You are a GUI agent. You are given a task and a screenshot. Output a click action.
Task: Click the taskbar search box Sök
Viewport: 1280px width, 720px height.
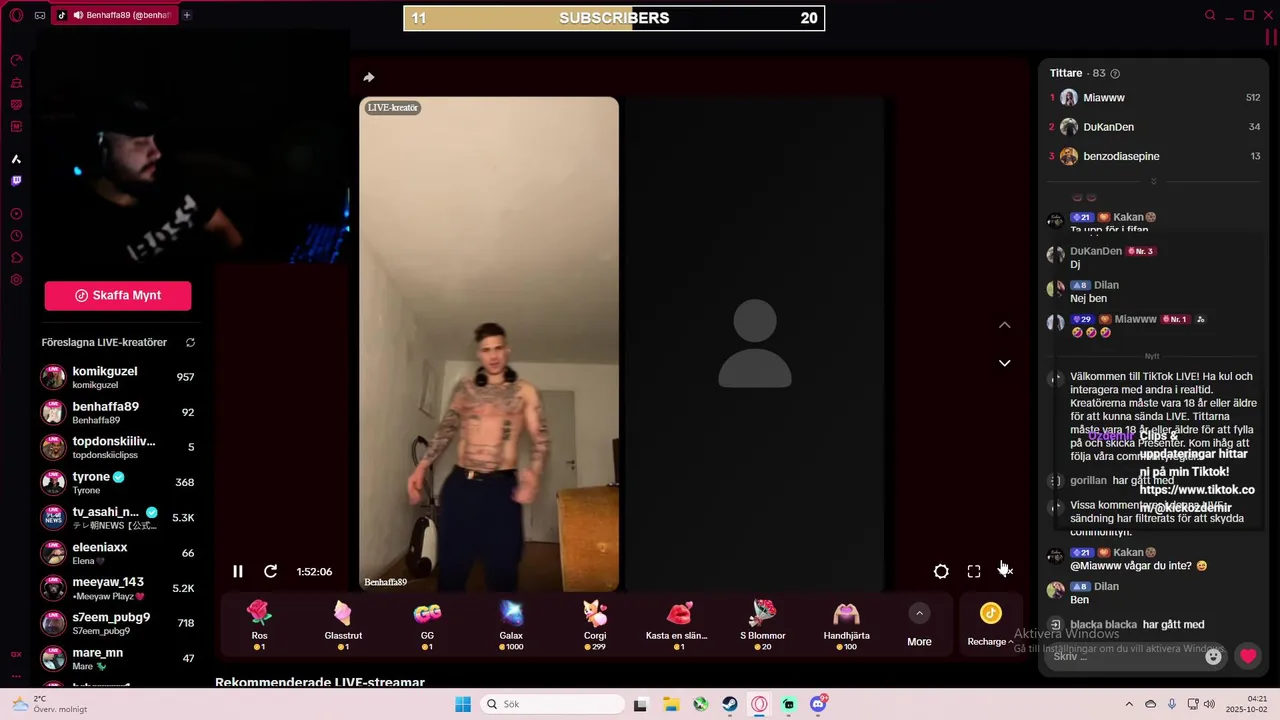point(550,704)
